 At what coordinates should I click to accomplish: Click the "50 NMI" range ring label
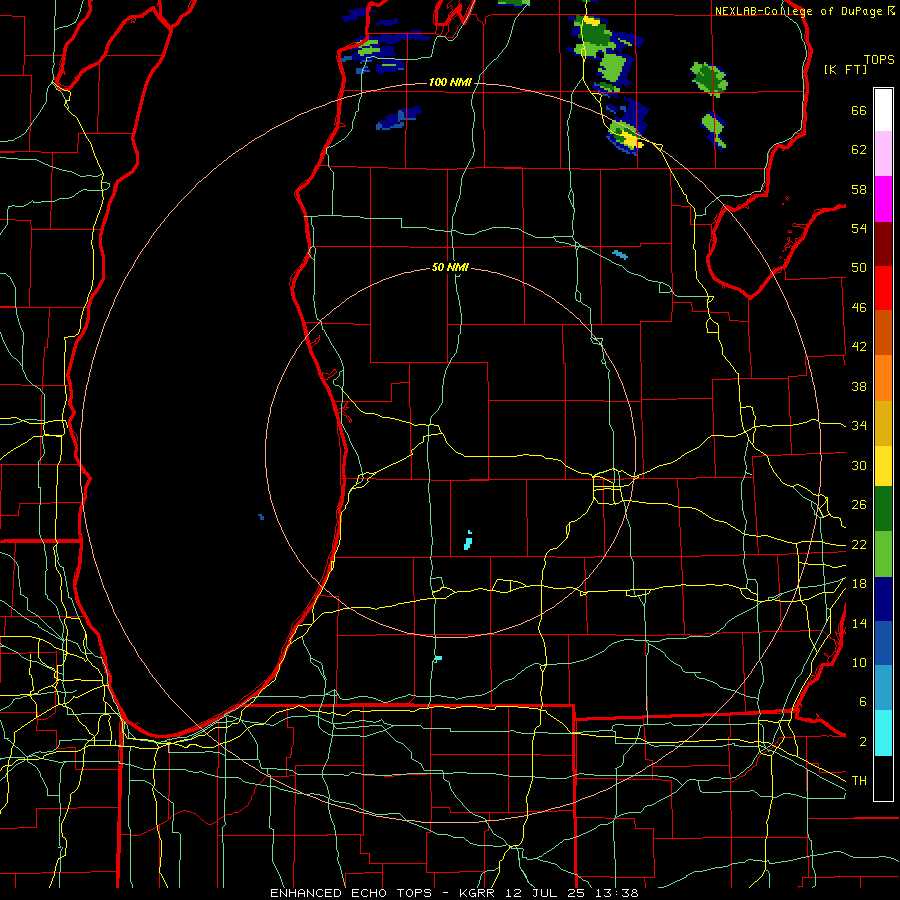[450, 267]
